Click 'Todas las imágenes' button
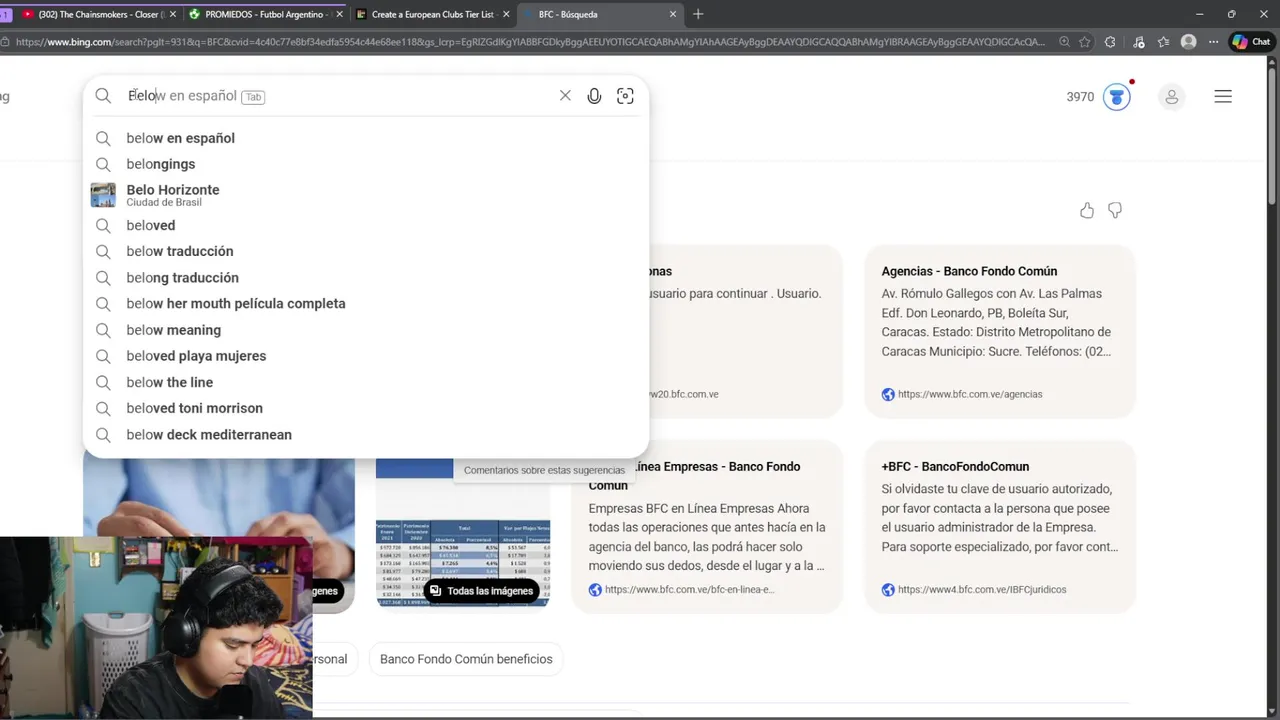The image size is (1280, 720). point(481,591)
